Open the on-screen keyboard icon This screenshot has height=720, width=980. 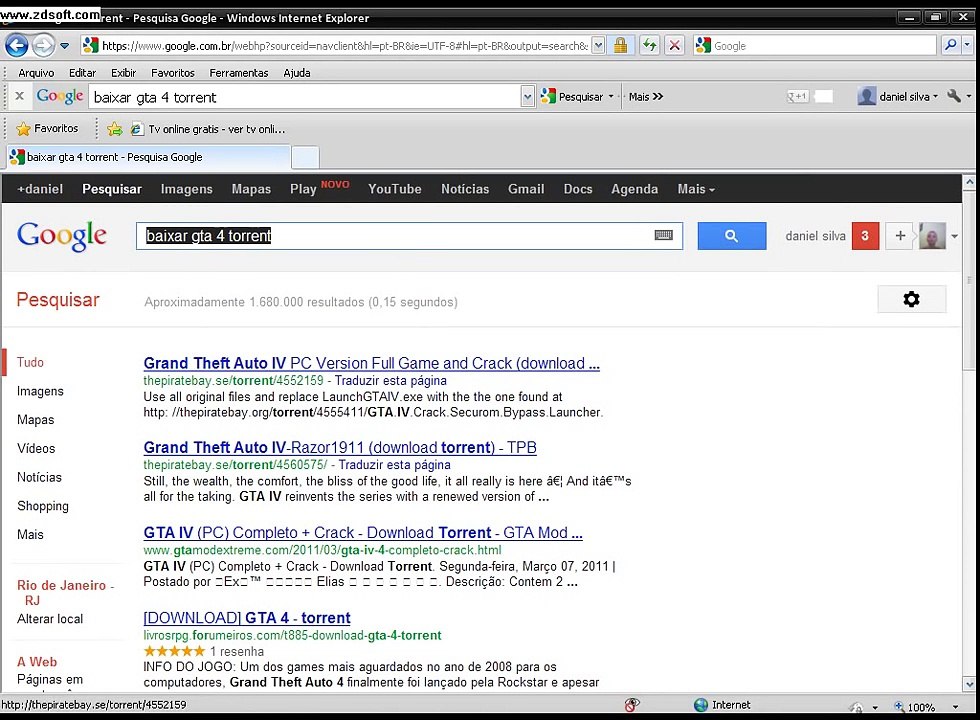coord(664,235)
